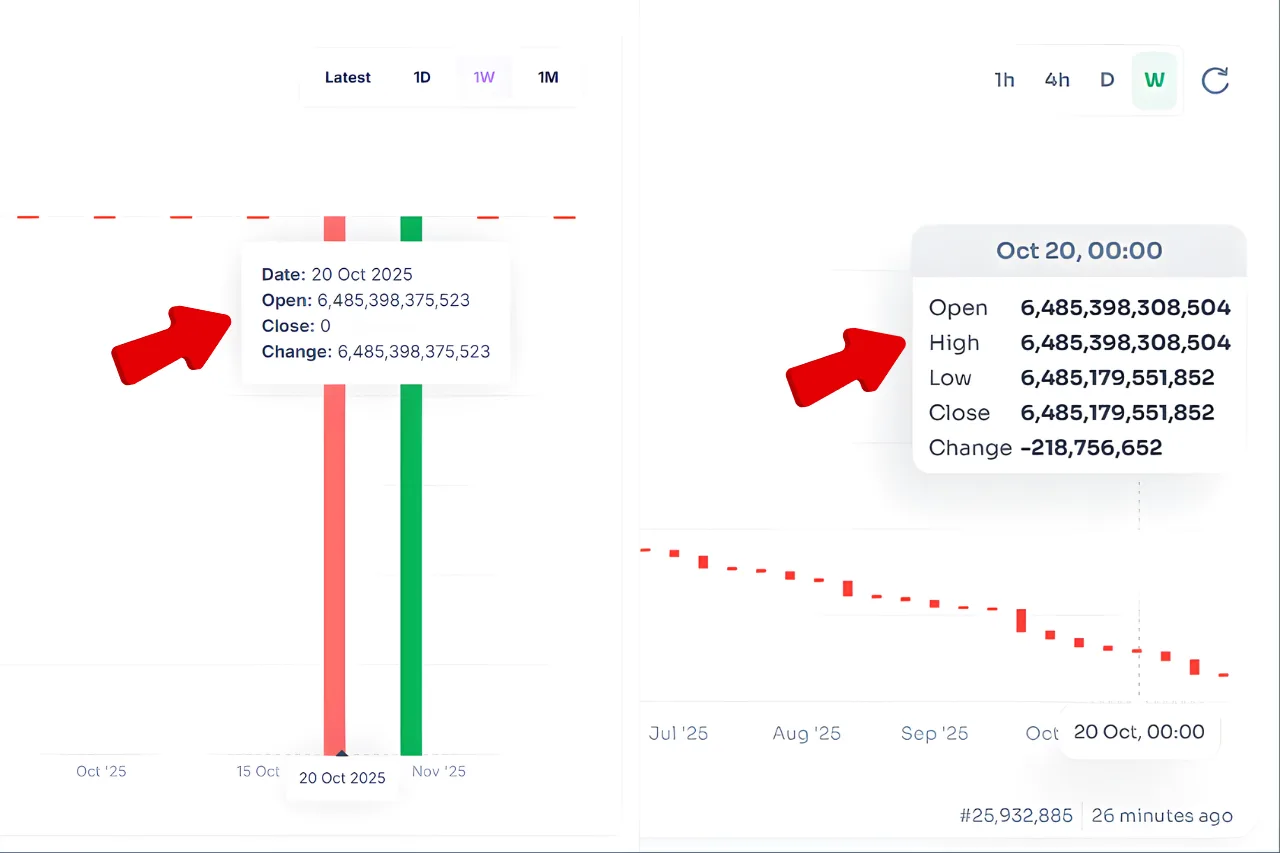Click the 20 Oct 2025 axis label
This screenshot has height=853, width=1280.
[x=343, y=778]
